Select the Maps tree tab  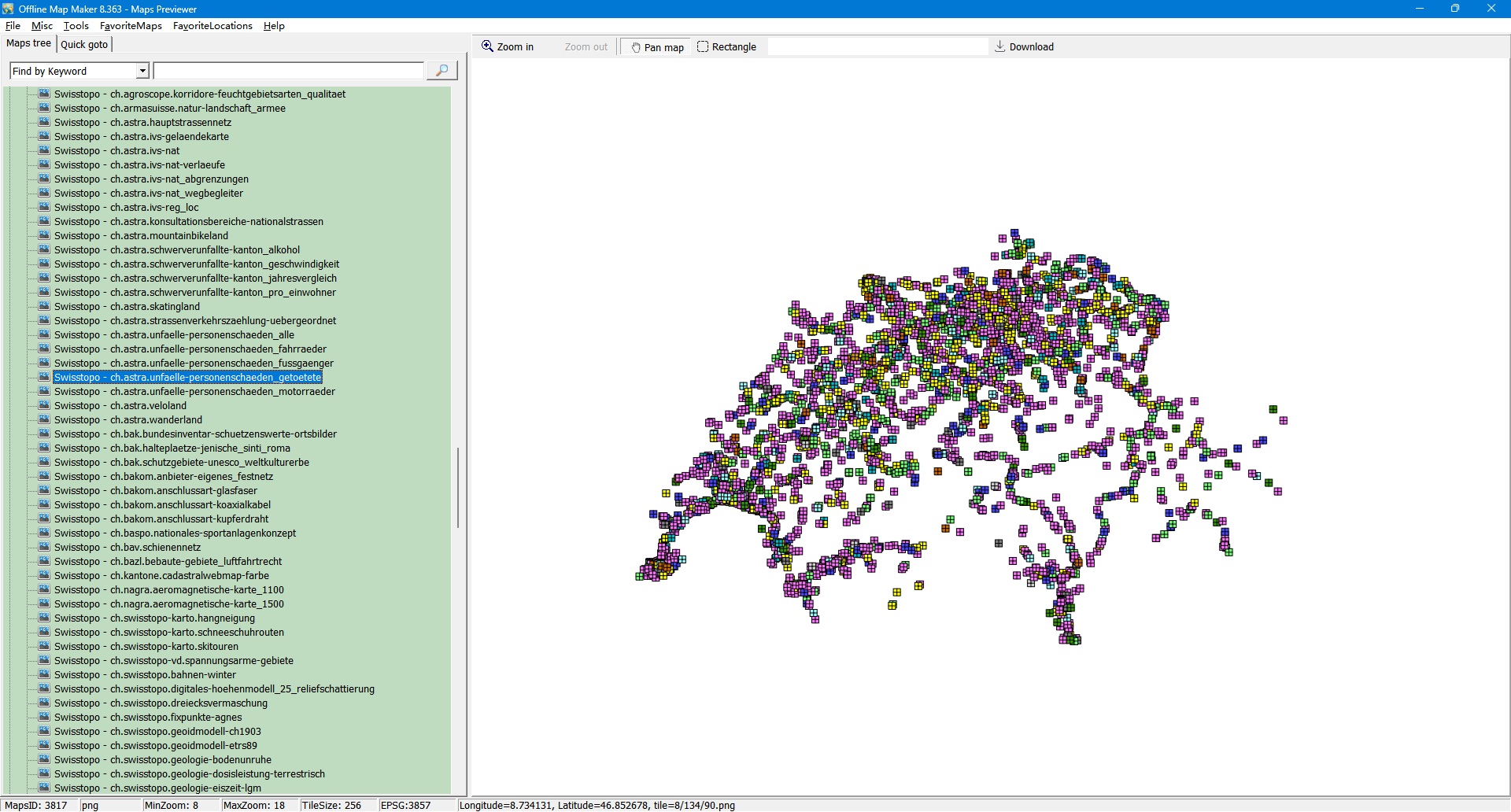coord(29,44)
